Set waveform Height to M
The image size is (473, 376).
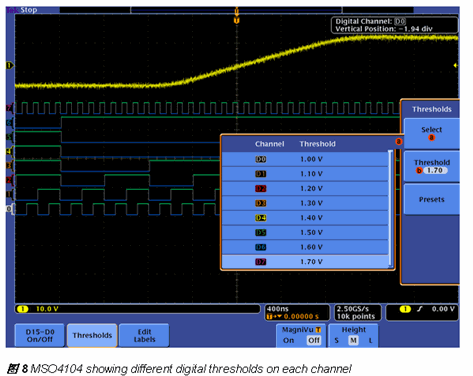[353, 340]
